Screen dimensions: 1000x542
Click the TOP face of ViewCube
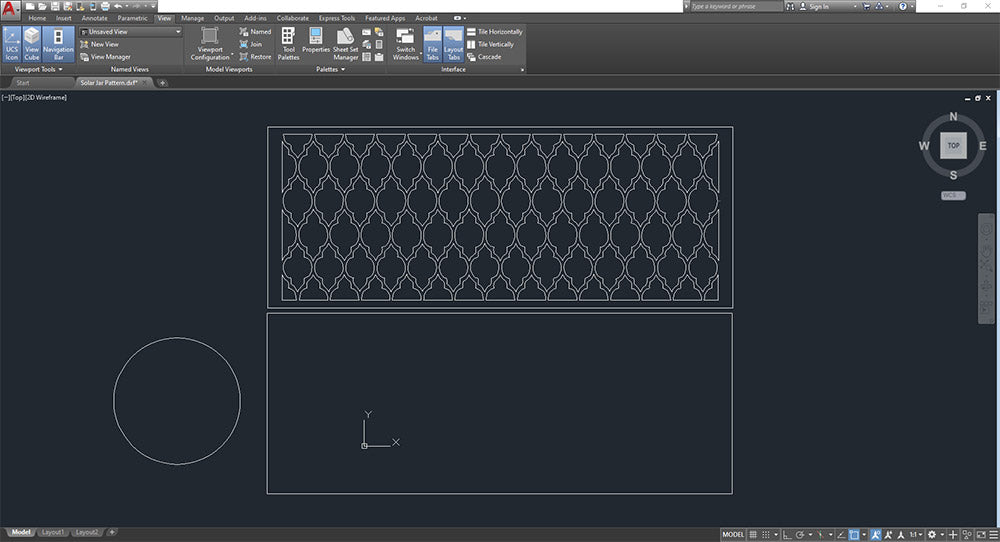(953, 146)
